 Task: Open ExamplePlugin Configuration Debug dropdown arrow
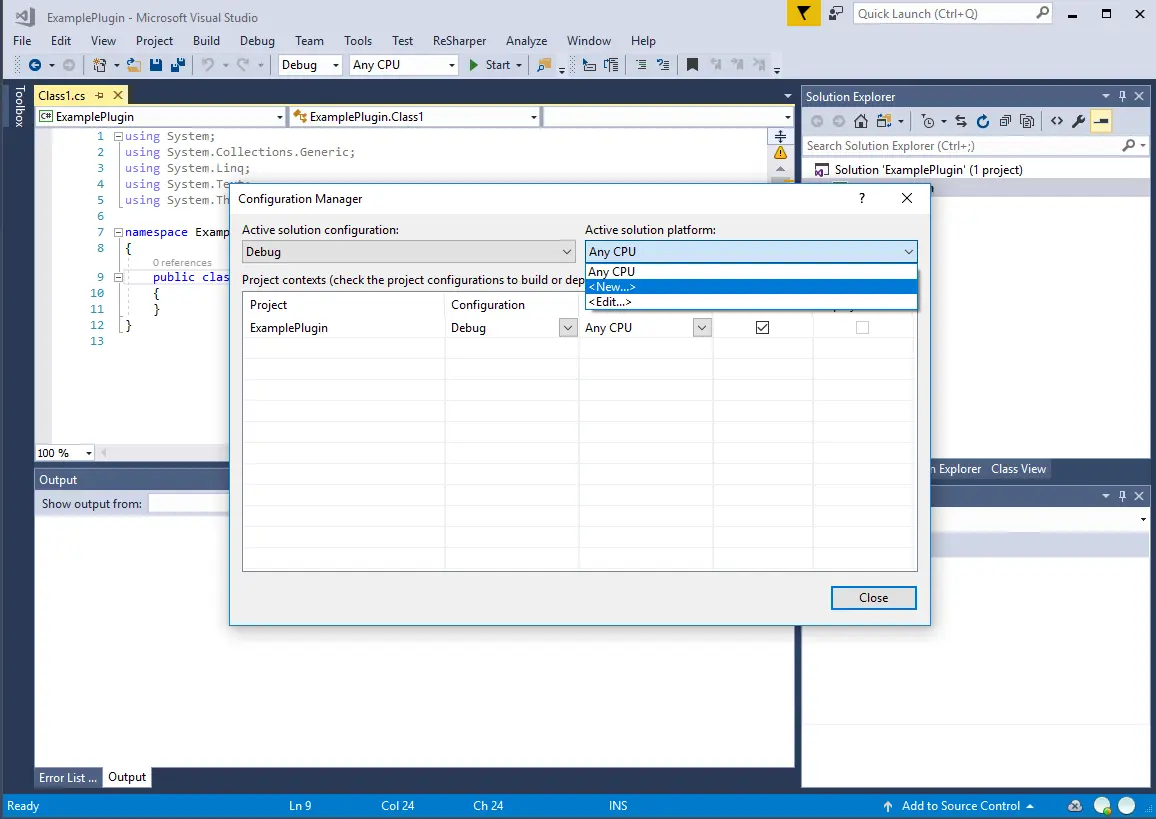click(x=568, y=327)
